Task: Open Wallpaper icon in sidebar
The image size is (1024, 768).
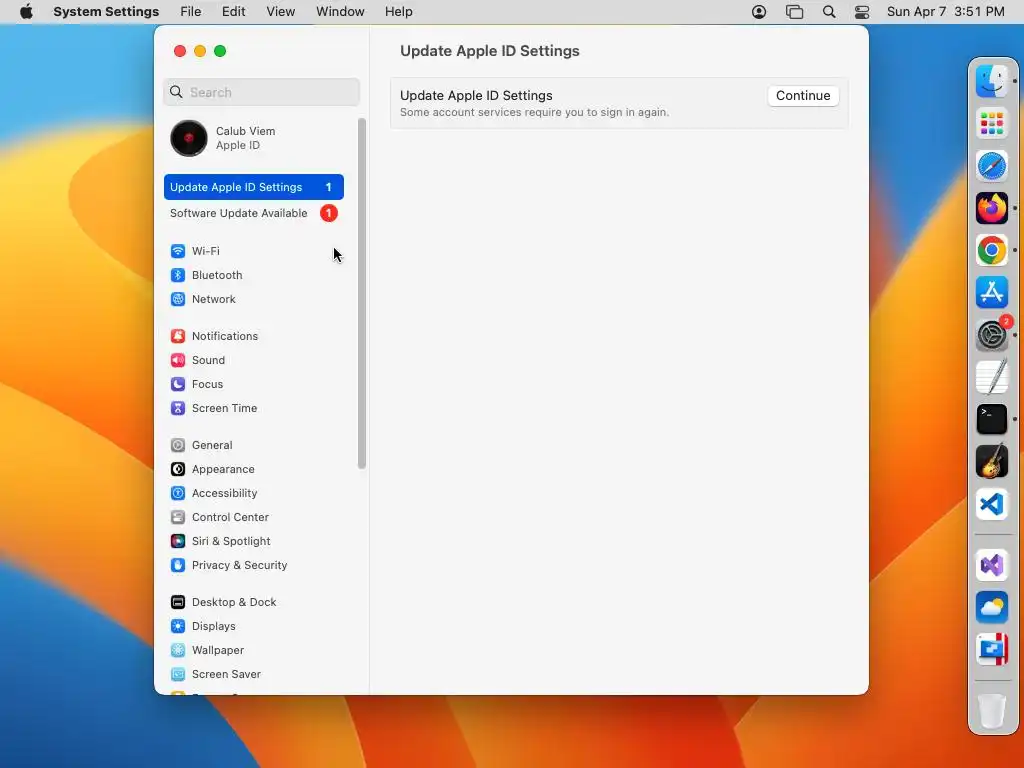Action: (x=178, y=650)
